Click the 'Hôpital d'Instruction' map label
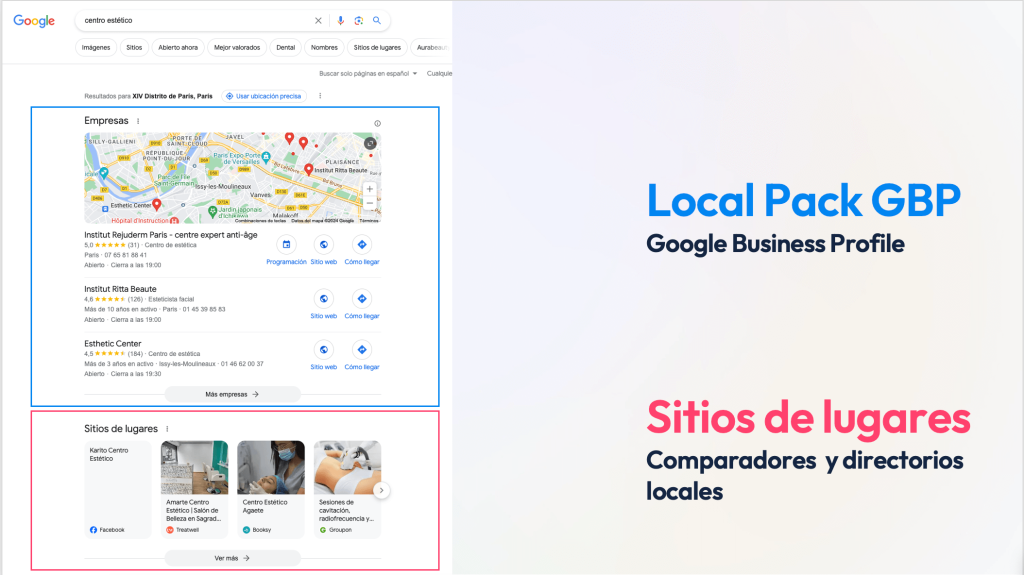Screen dimensions: 1024x575 (x=140, y=220)
